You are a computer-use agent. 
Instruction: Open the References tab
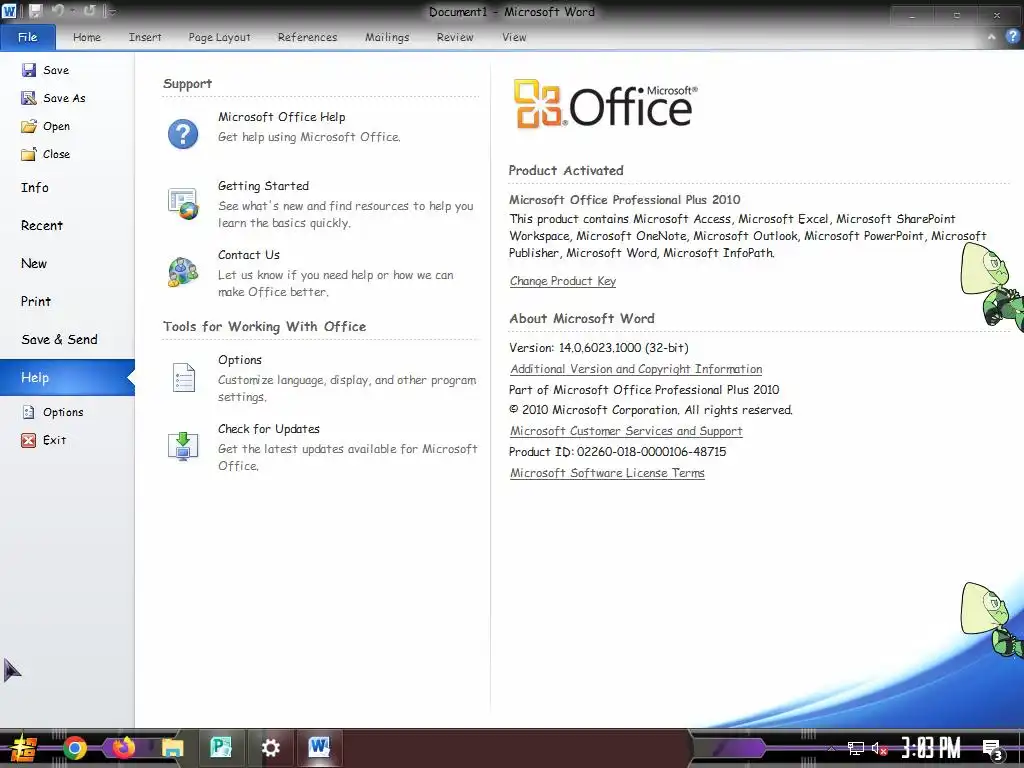point(308,37)
